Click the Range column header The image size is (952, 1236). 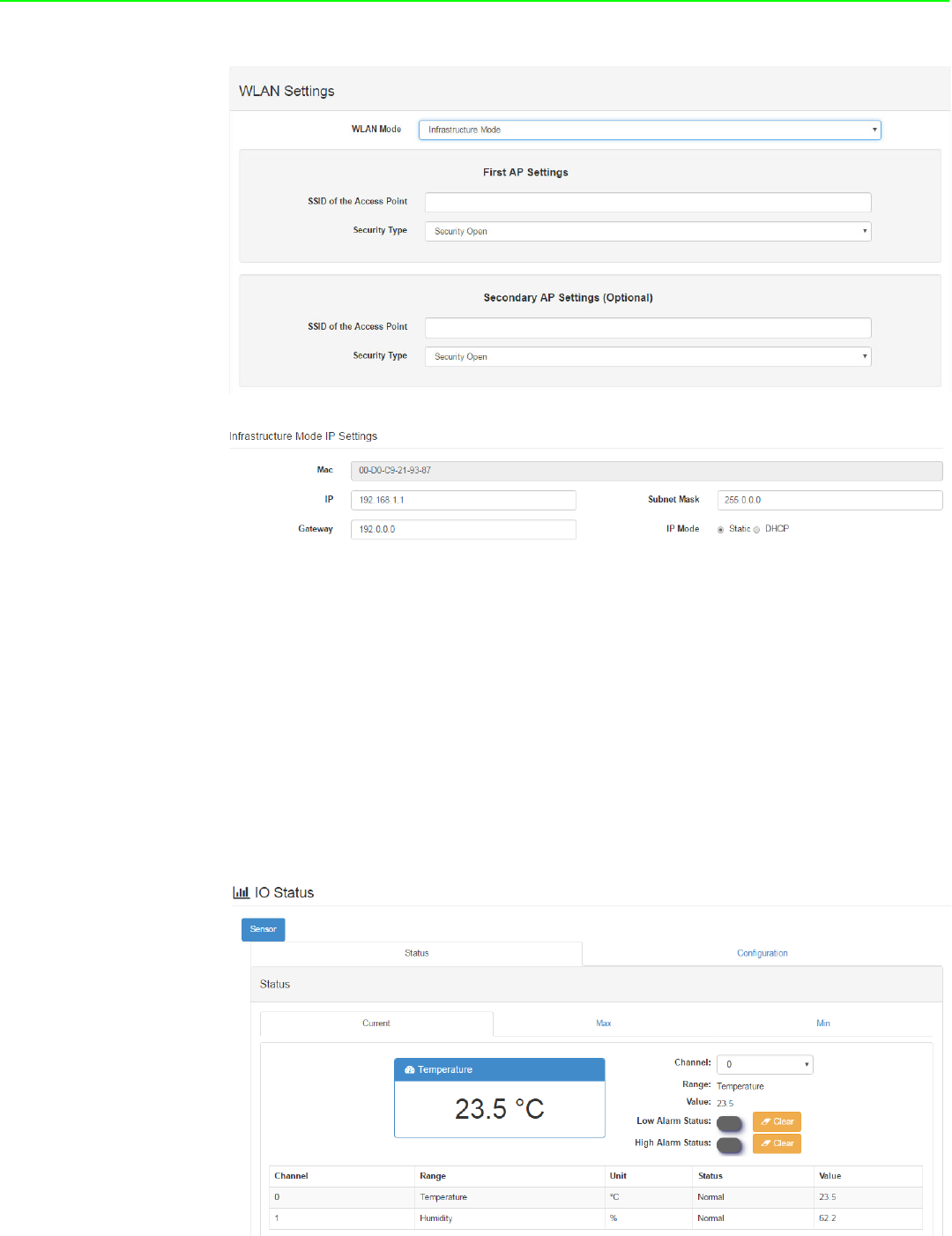(433, 1176)
